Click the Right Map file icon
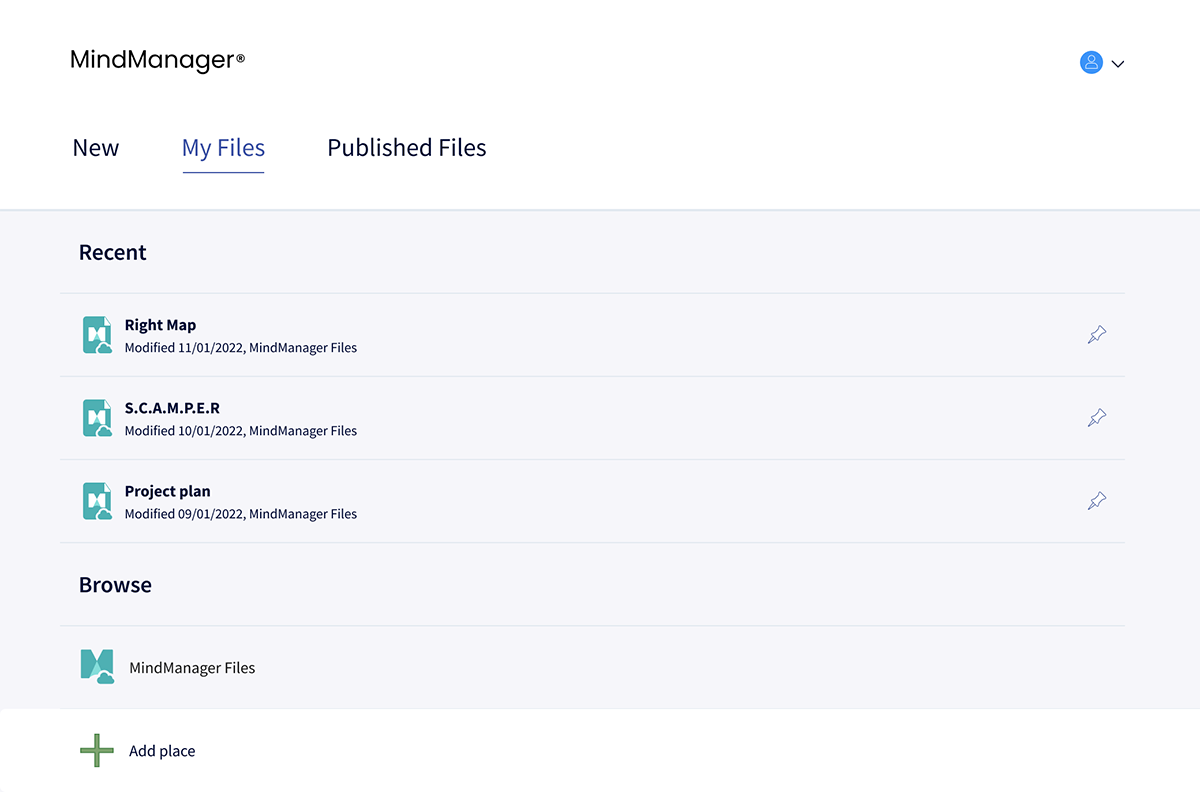 (97, 335)
